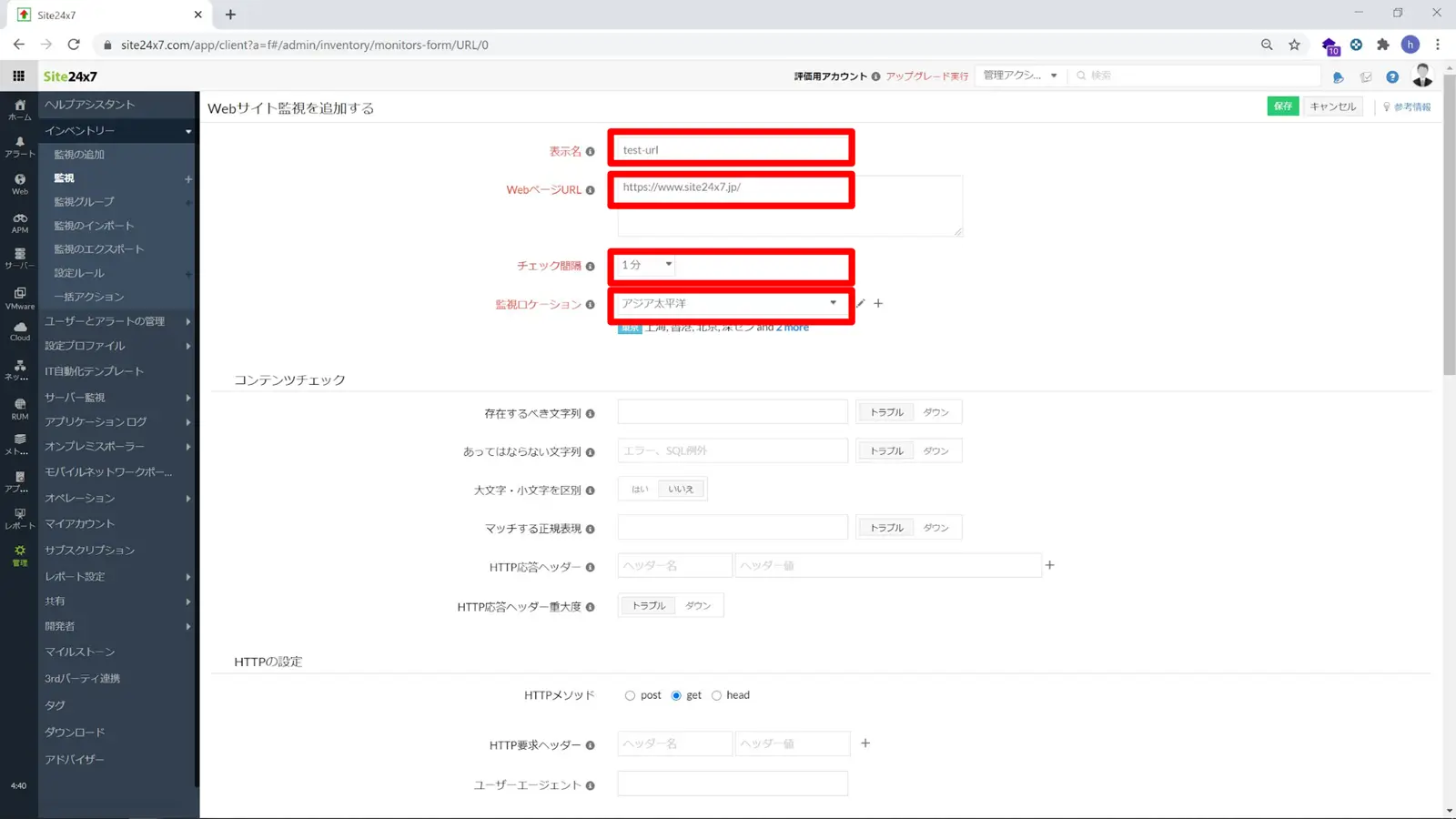Viewport: 1456px width, 819px height.
Task: Click the info icon beside WebページURL
Action: [x=590, y=190]
